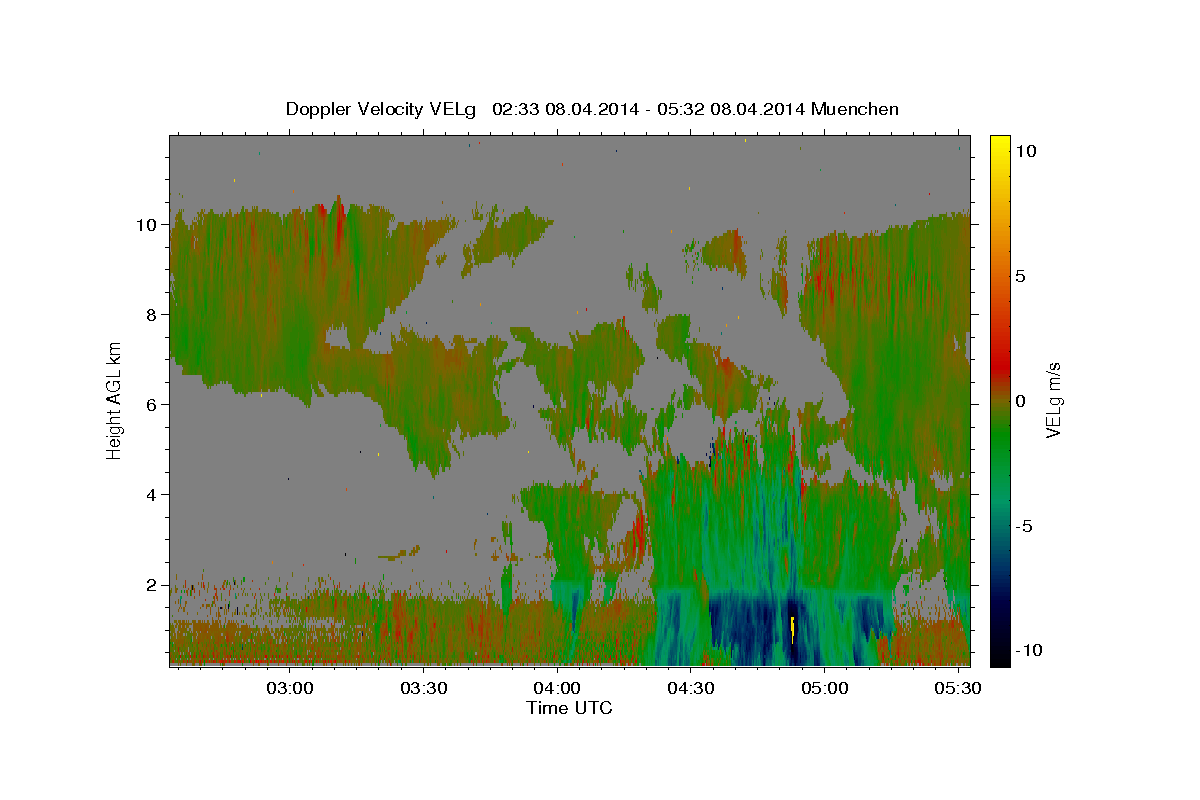Click the yellow spike near 04:50 at low altitude
This screenshot has width=1200, height=800.
point(792,630)
